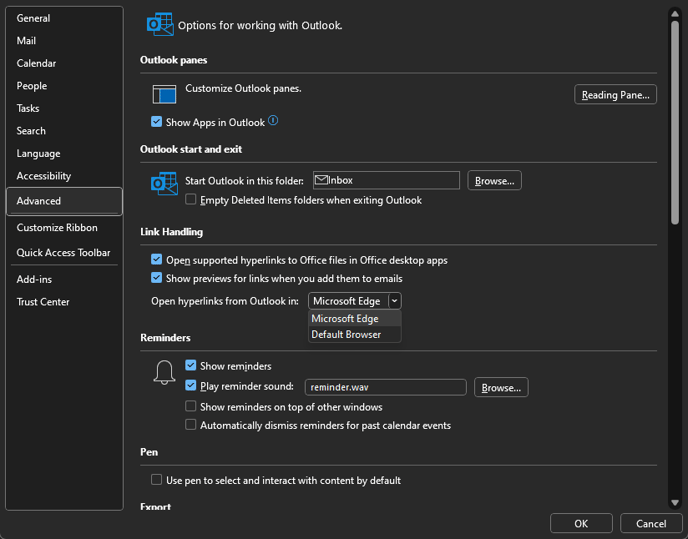Click the scrollbar up arrow
The height and width of the screenshot is (539, 688).
click(x=675, y=14)
